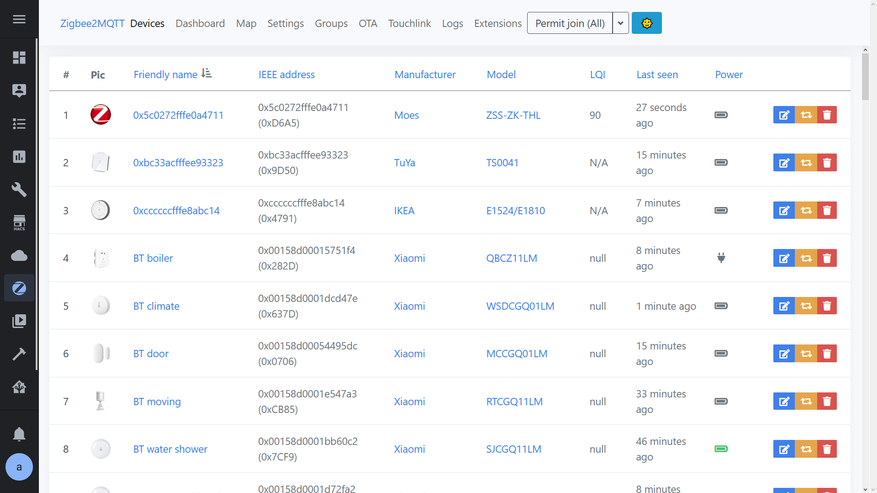
Task: Open the Moes manufacturer link
Action: coord(406,115)
